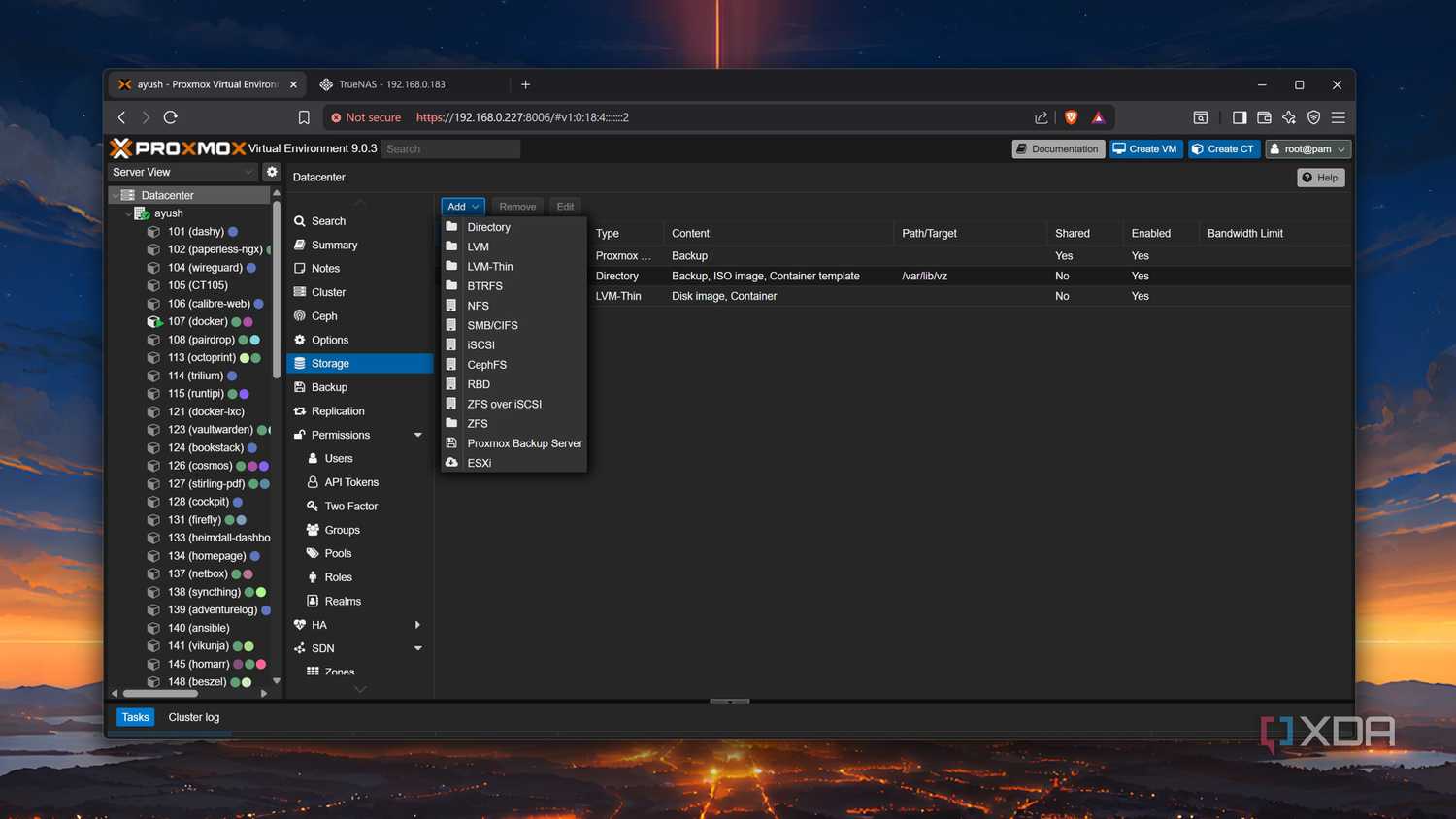Select ZFS over iSCSI option
The image size is (1456, 819).
click(x=514, y=404)
